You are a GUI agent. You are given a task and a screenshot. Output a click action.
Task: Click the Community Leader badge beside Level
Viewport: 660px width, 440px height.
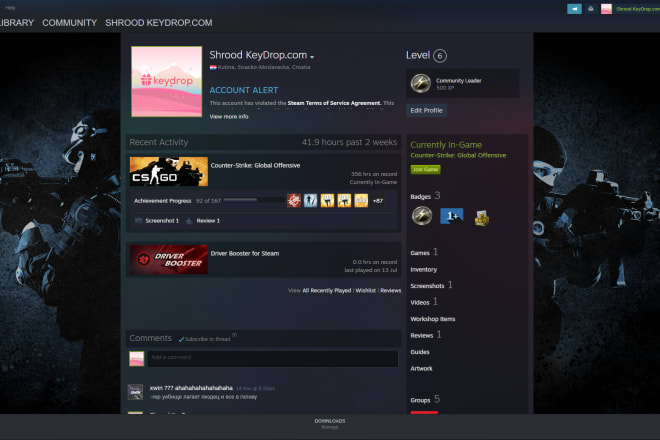tap(420, 83)
